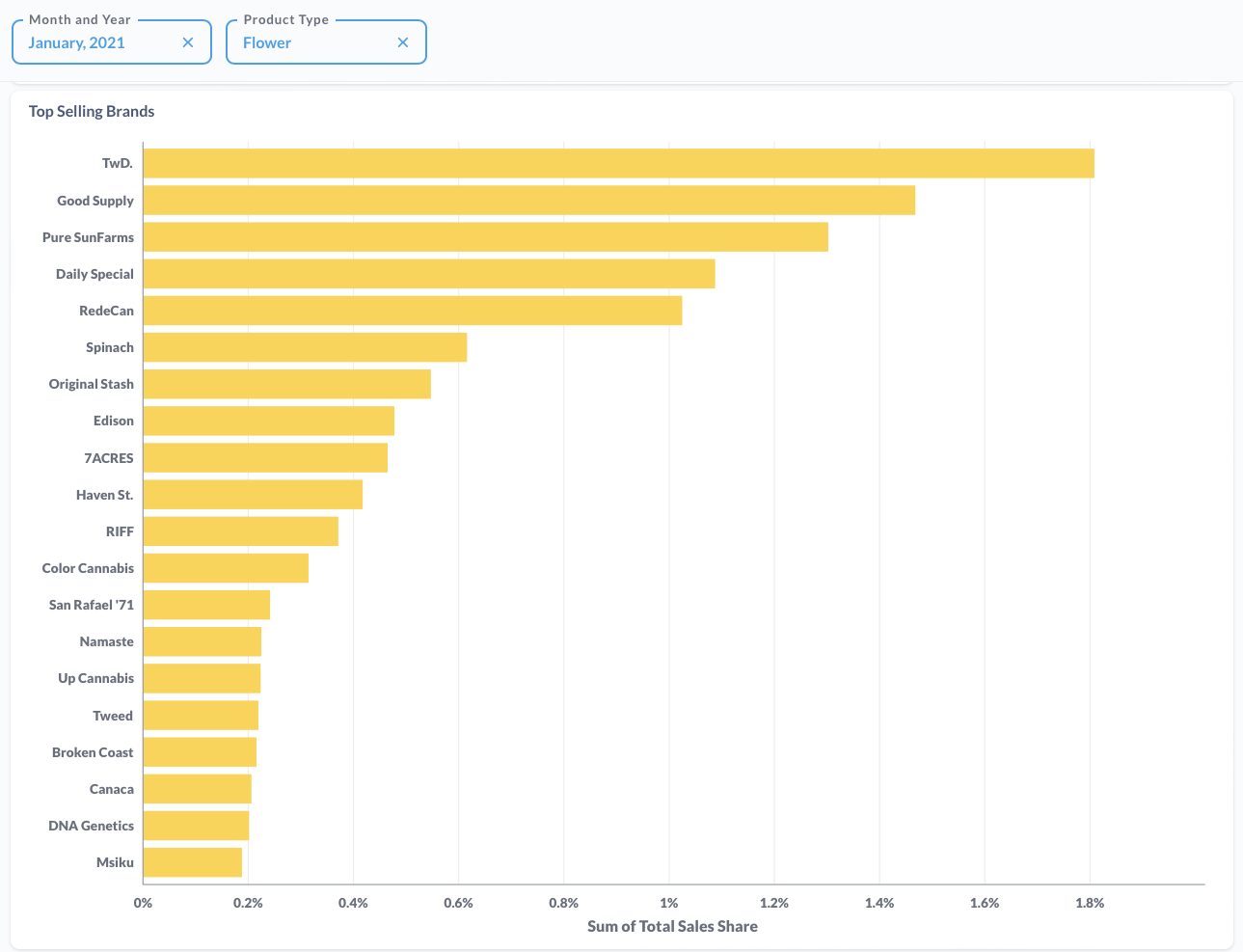This screenshot has width=1243, height=952.
Task: Clear the January, 2021 filter with its X
Action: pos(188,42)
